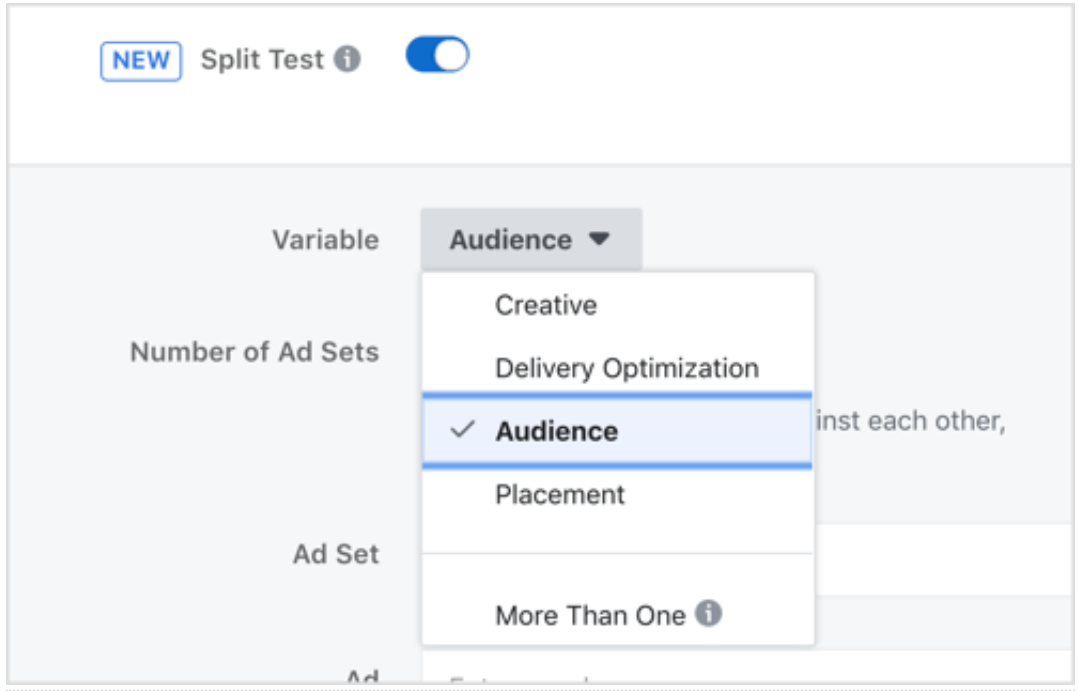Choose Delivery Optimization as the variable
Viewport: 1078px width, 691px height.
point(626,368)
